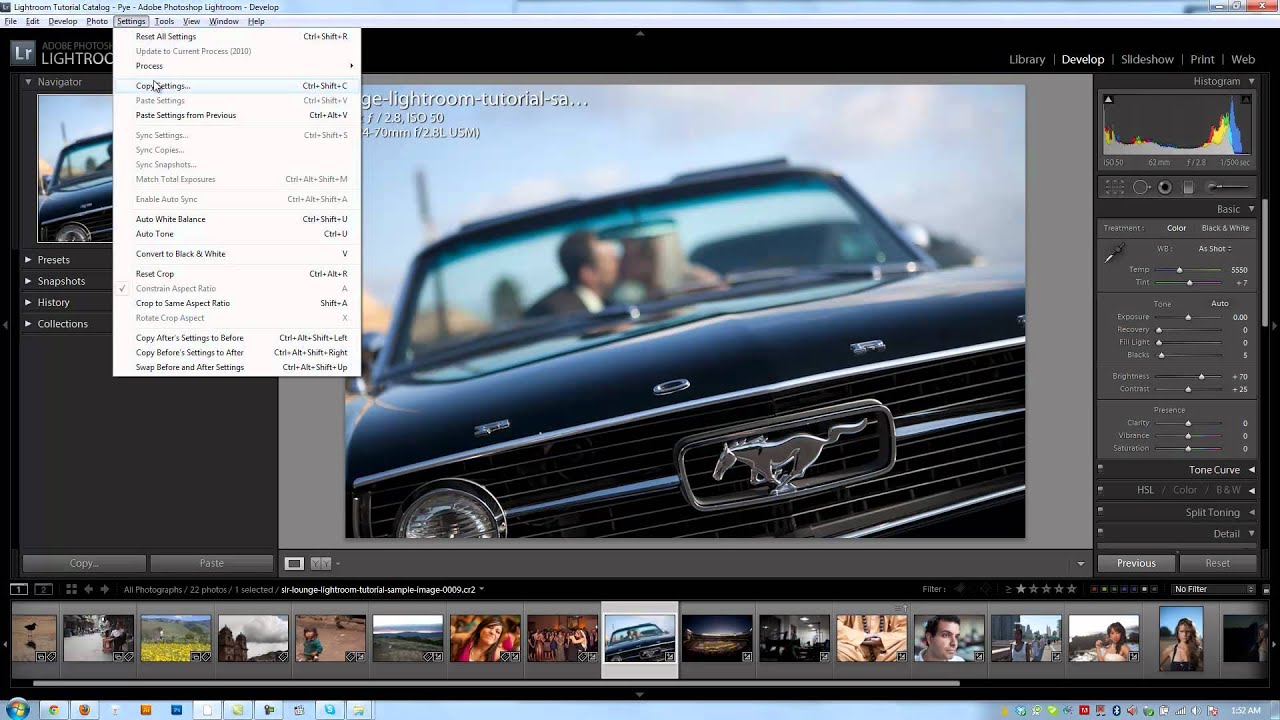
Task: Select the Graduated Filter tool
Action: pyautogui.click(x=1188, y=187)
